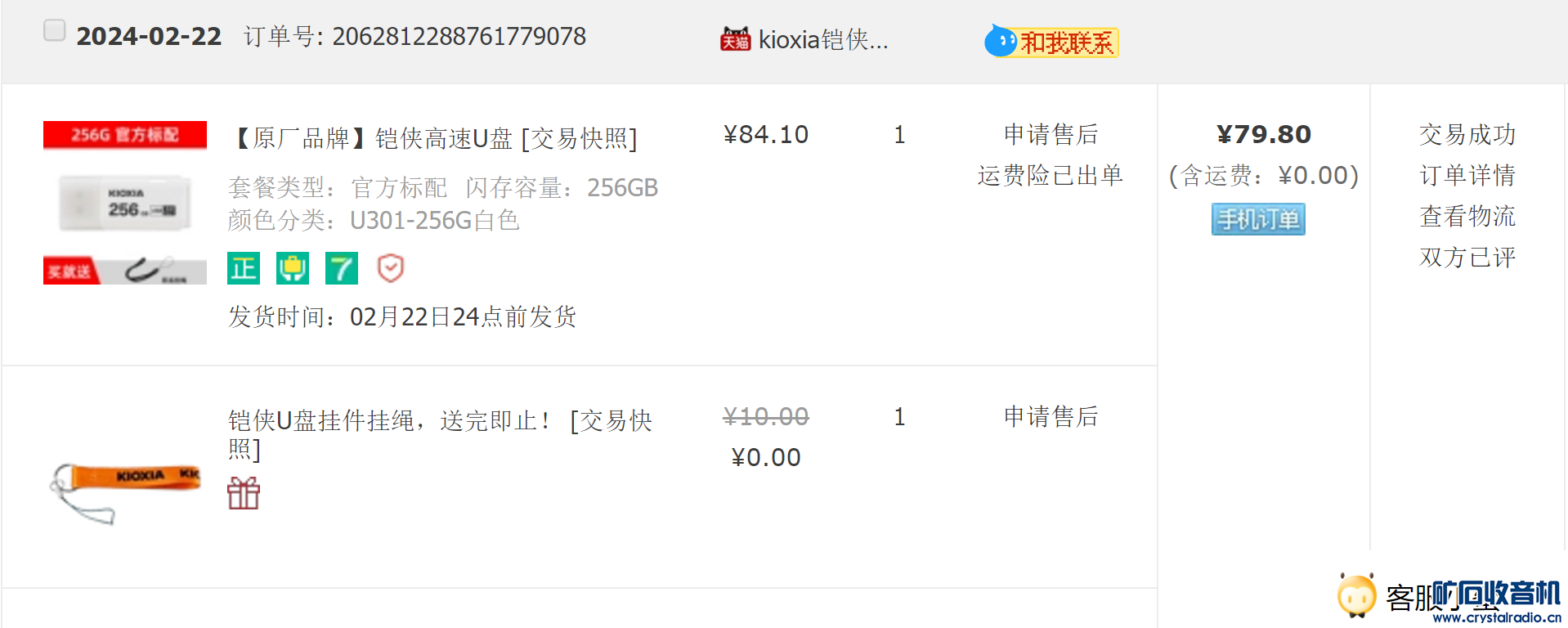This screenshot has width=1568, height=628.
Task: Click the green shield protection icon
Action: point(293,268)
